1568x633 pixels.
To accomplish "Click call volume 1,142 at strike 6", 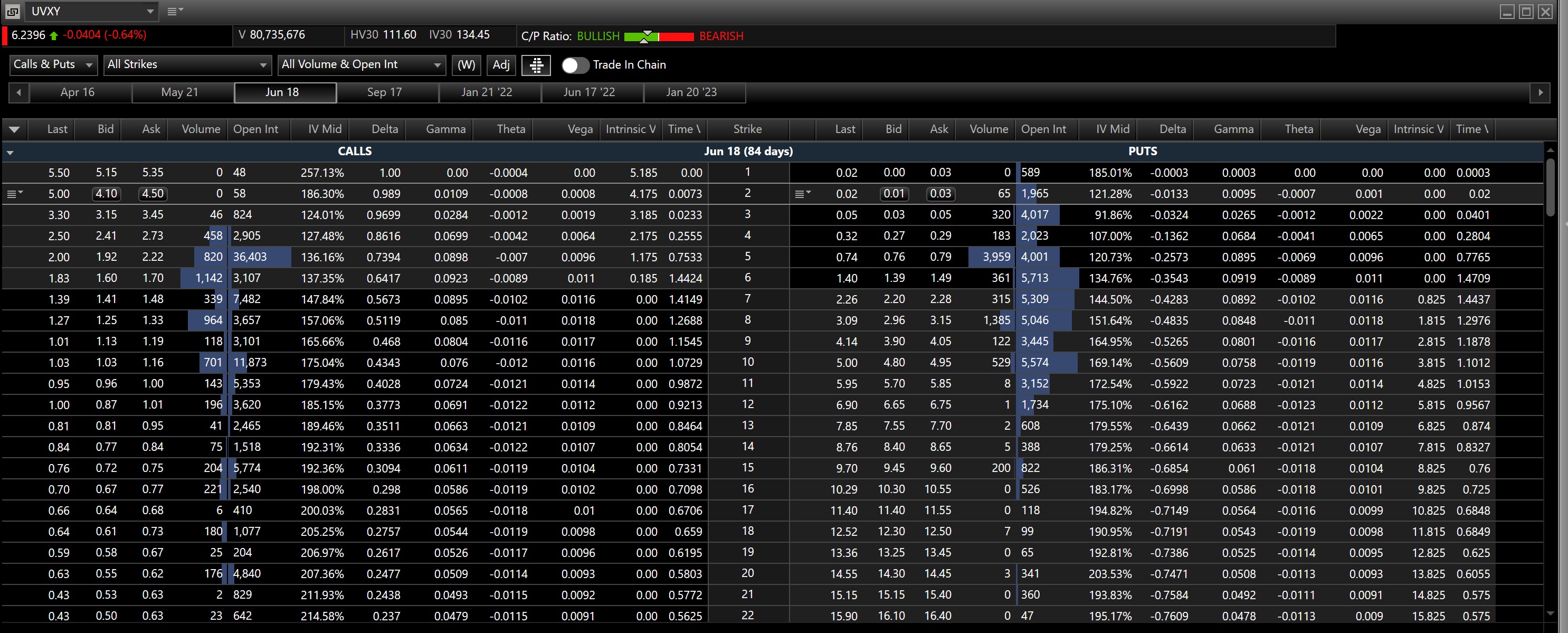I will pos(209,278).
